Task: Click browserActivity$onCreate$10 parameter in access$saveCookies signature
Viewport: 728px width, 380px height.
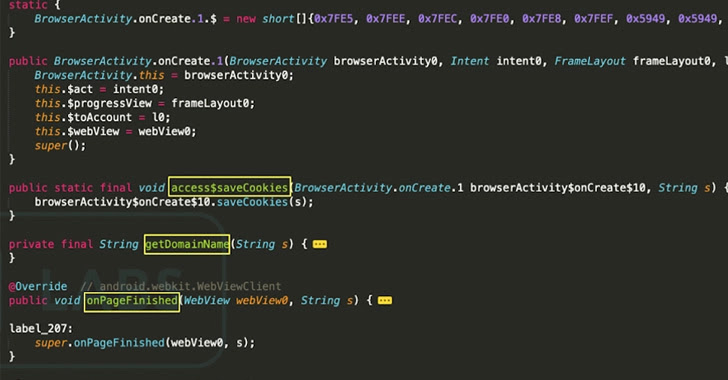Action: coord(558,188)
